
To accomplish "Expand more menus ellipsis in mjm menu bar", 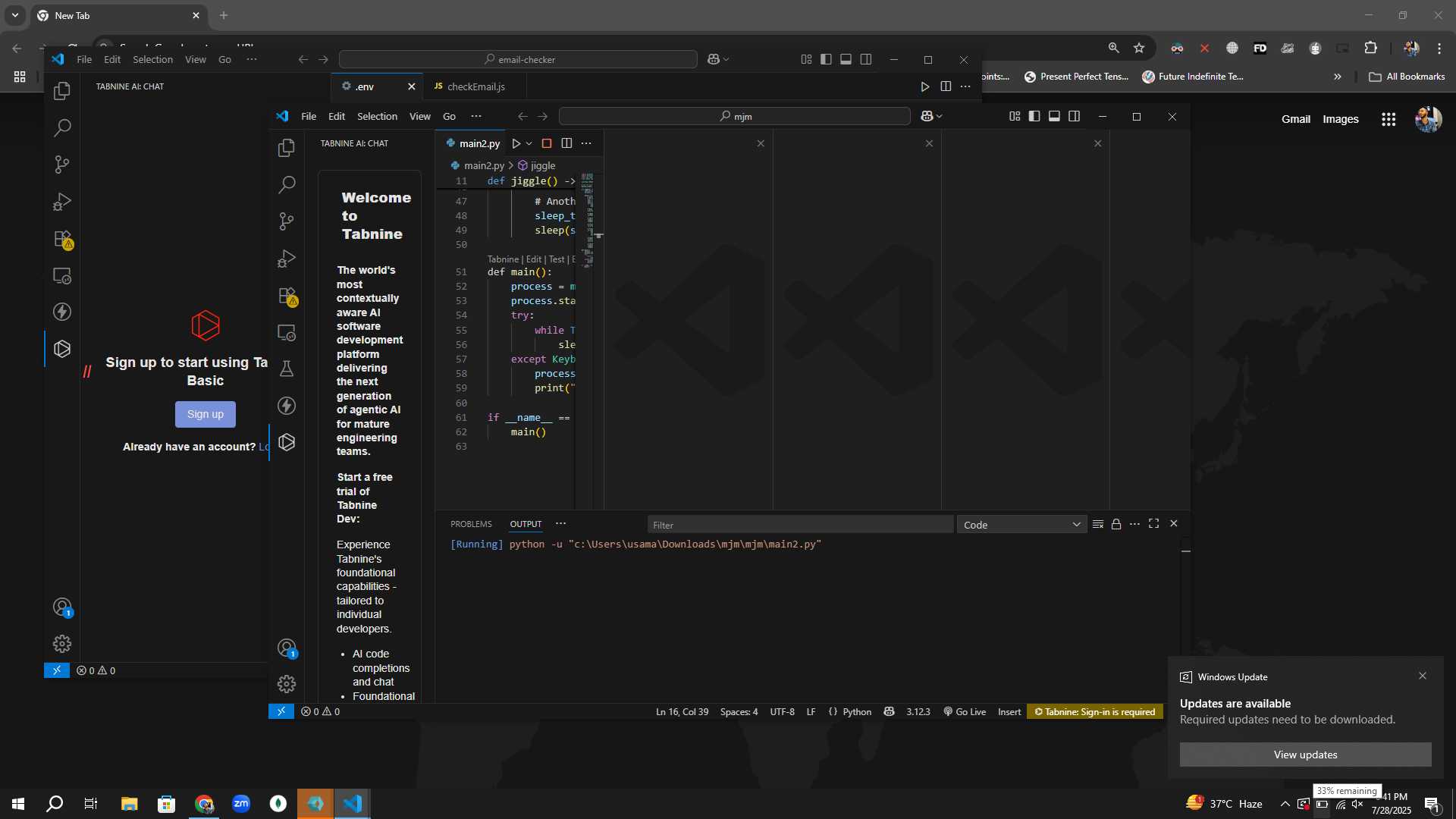I will pyautogui.click(x=476, y=116).
